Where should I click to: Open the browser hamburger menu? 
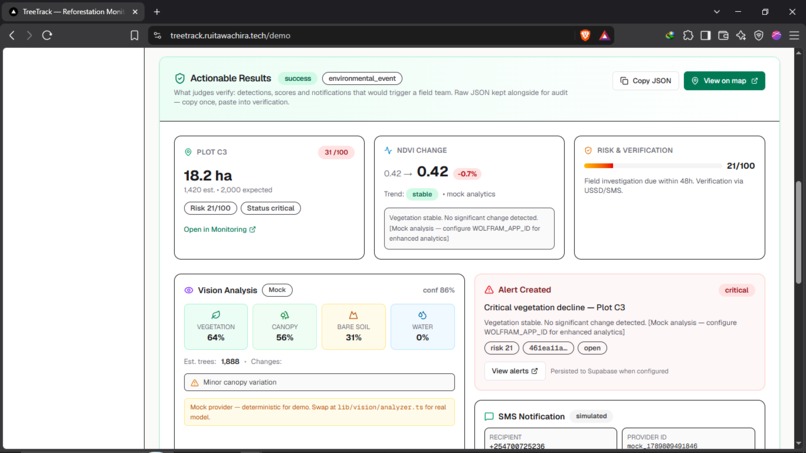pos(794,35)
